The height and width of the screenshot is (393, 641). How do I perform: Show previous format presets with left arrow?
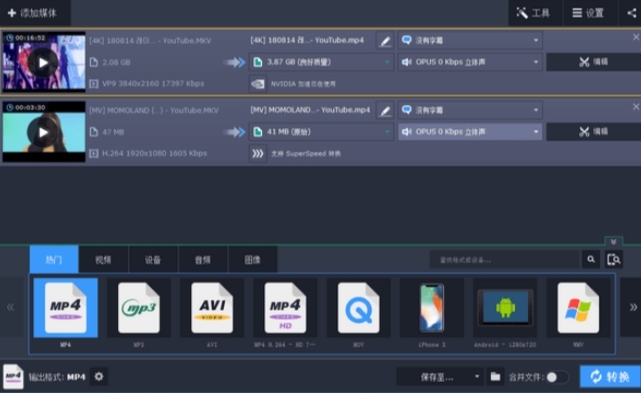[11, 307]
